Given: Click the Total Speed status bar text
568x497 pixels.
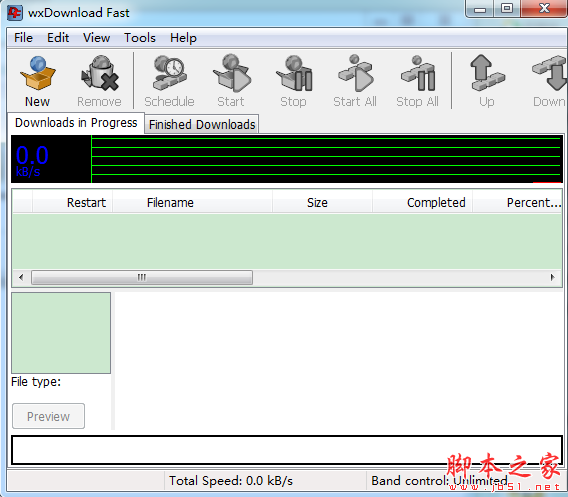Looking at the screenshot, I should [x=231, y=481].
